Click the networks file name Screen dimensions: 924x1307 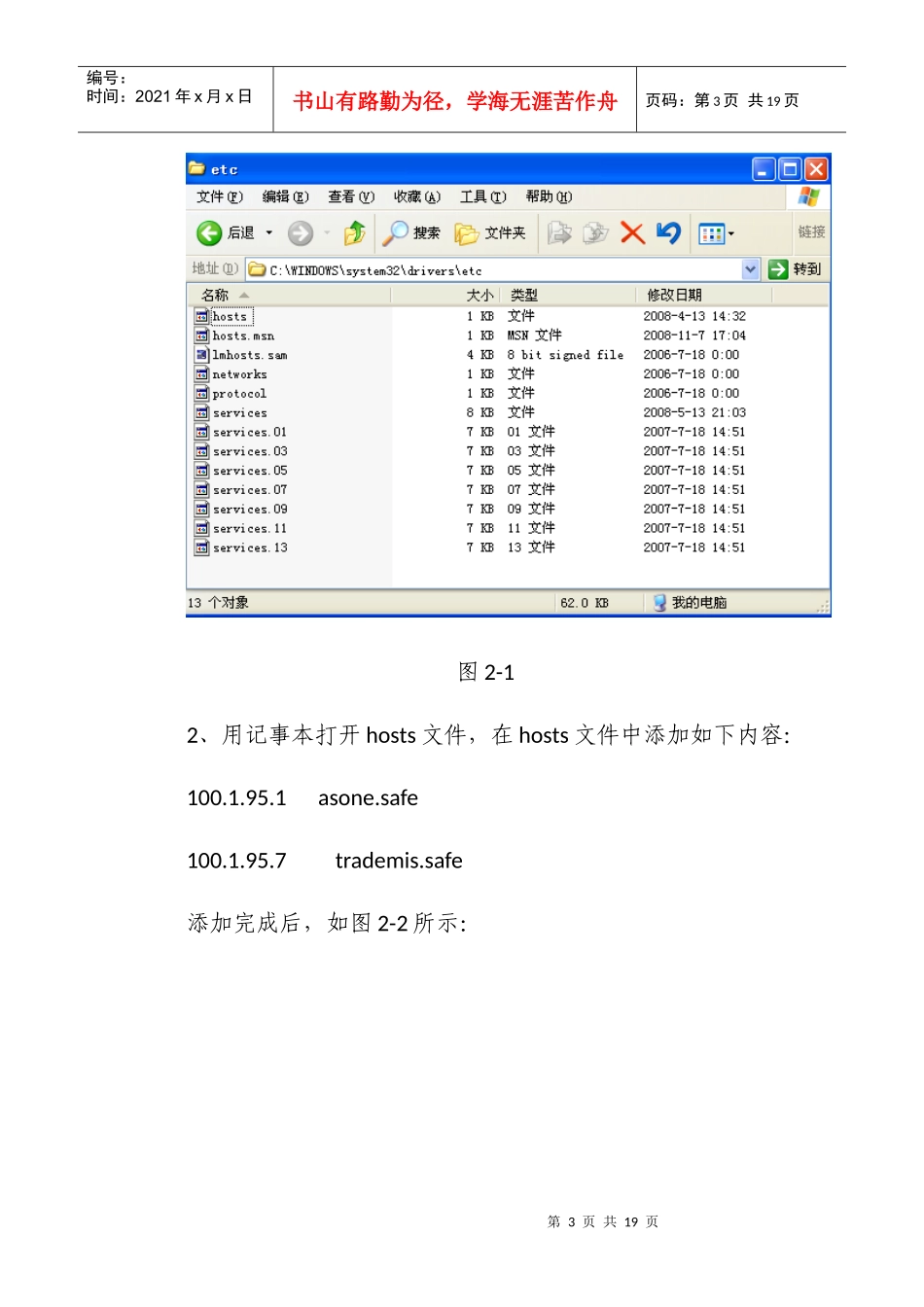click(x=239, y=374)
